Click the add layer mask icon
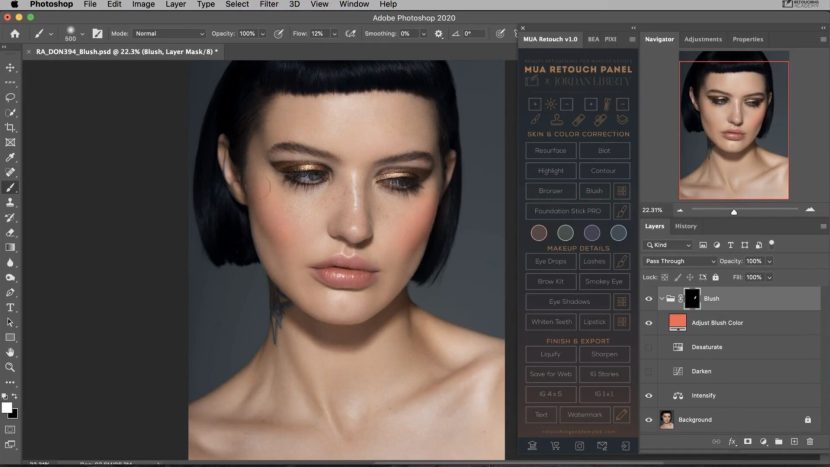 [x=747, y=441]
